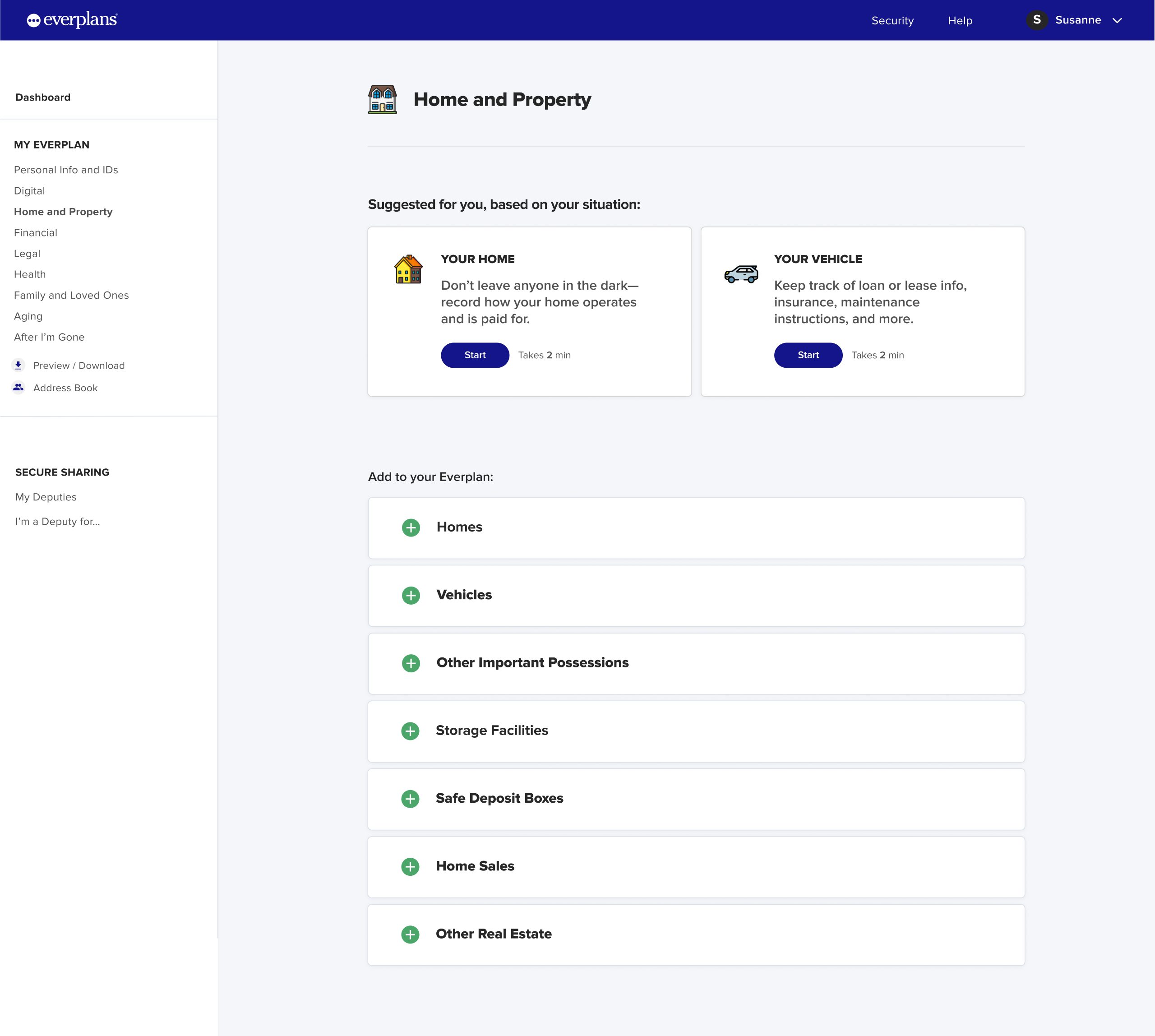This screenshot has height=1036, width=1155.
Task: Click plus icon for Home Sales
Action: pos(411,866)
